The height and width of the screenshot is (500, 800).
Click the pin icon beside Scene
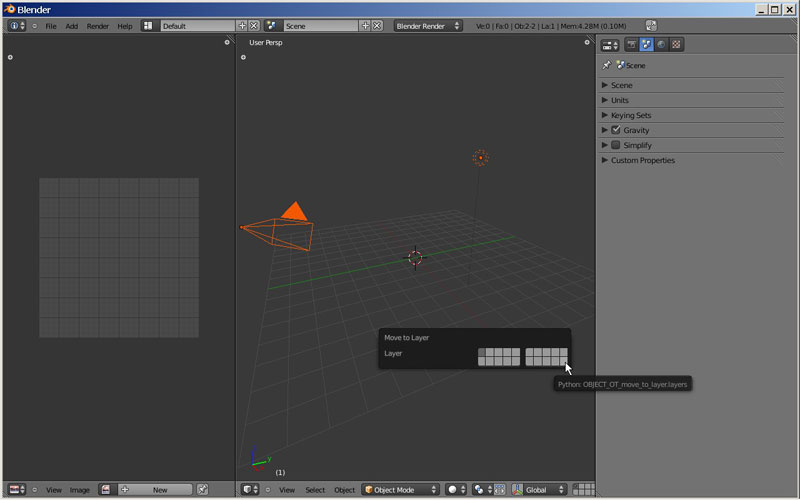(x=606, y=65)
